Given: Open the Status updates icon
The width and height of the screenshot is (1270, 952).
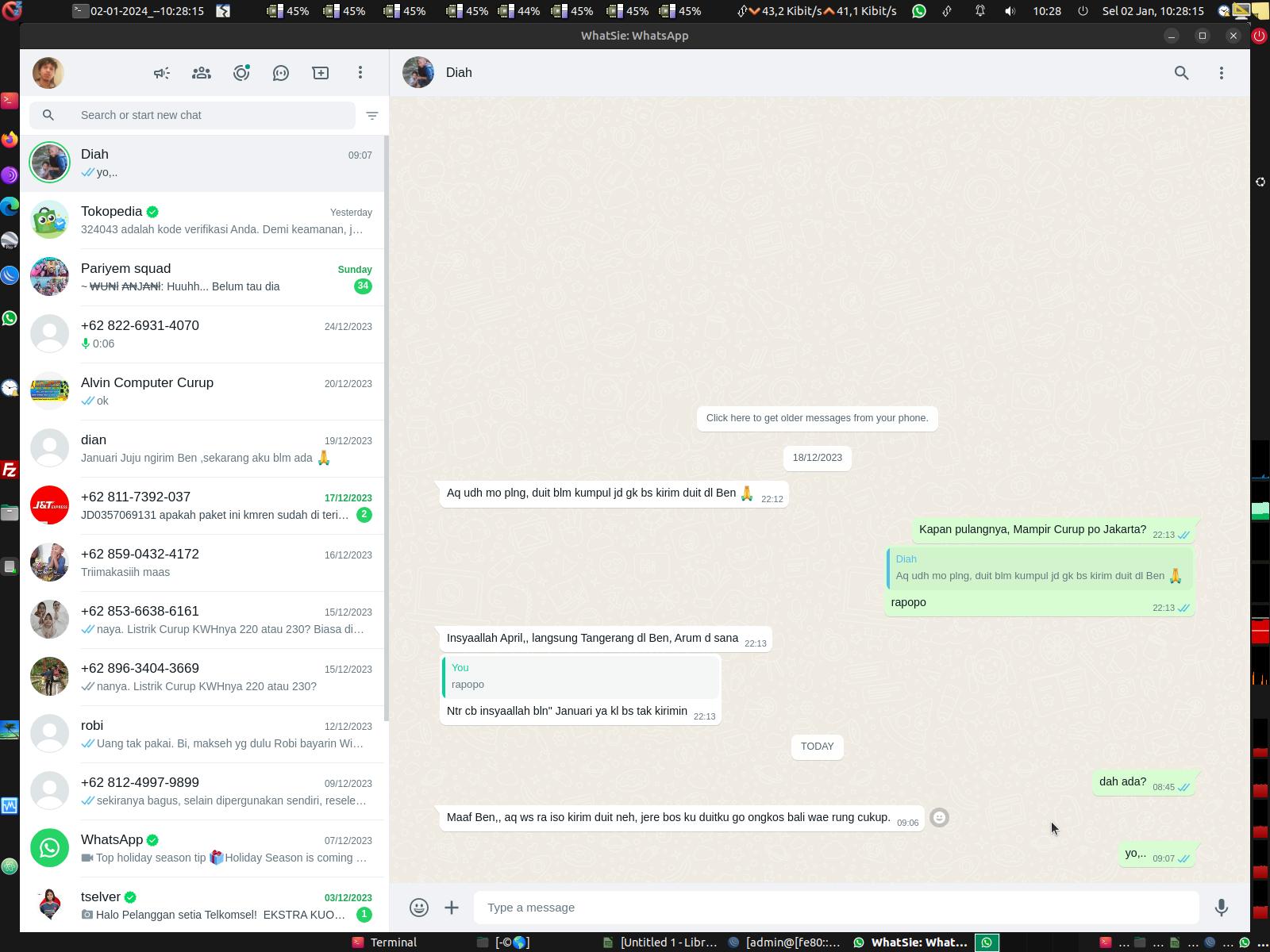Looking at the screenshot, I should 241,73.
